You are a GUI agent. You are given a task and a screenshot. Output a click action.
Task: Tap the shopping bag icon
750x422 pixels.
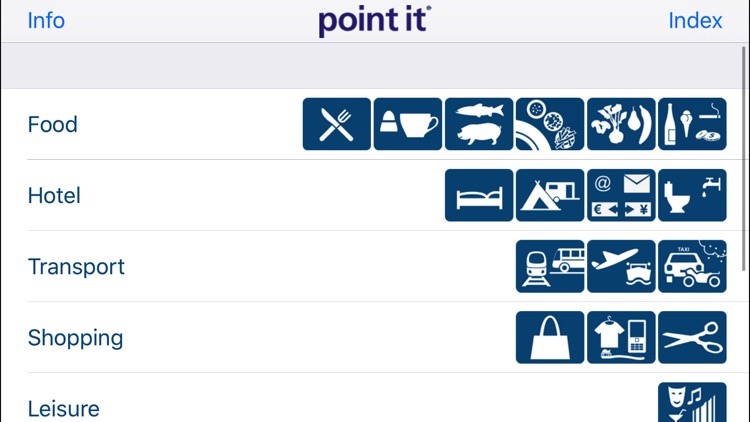550,338
